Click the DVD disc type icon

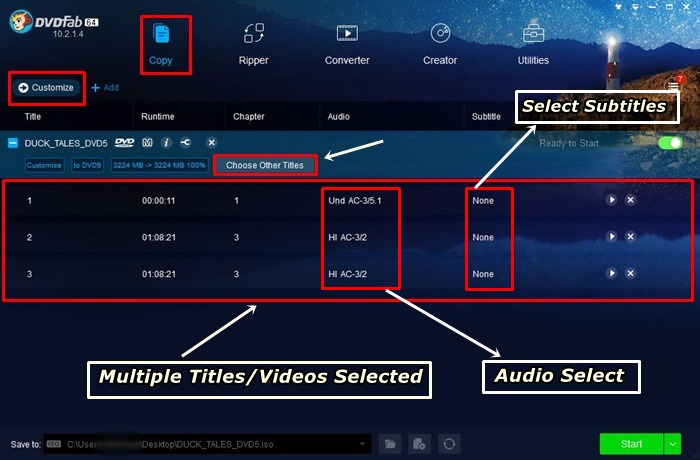point(125,142)
